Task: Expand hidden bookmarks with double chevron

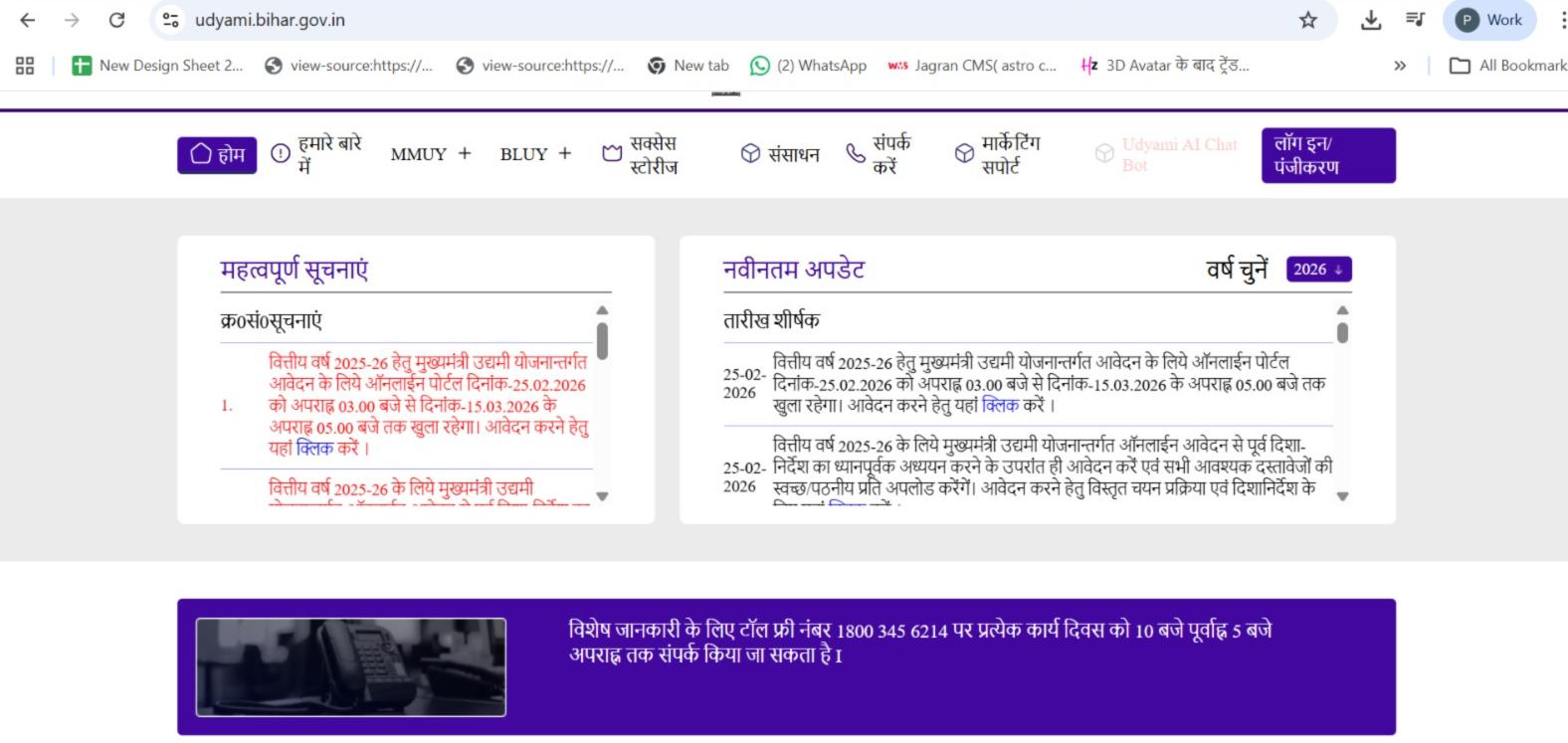Action: pyautogui.click(x=1400, y=66)
